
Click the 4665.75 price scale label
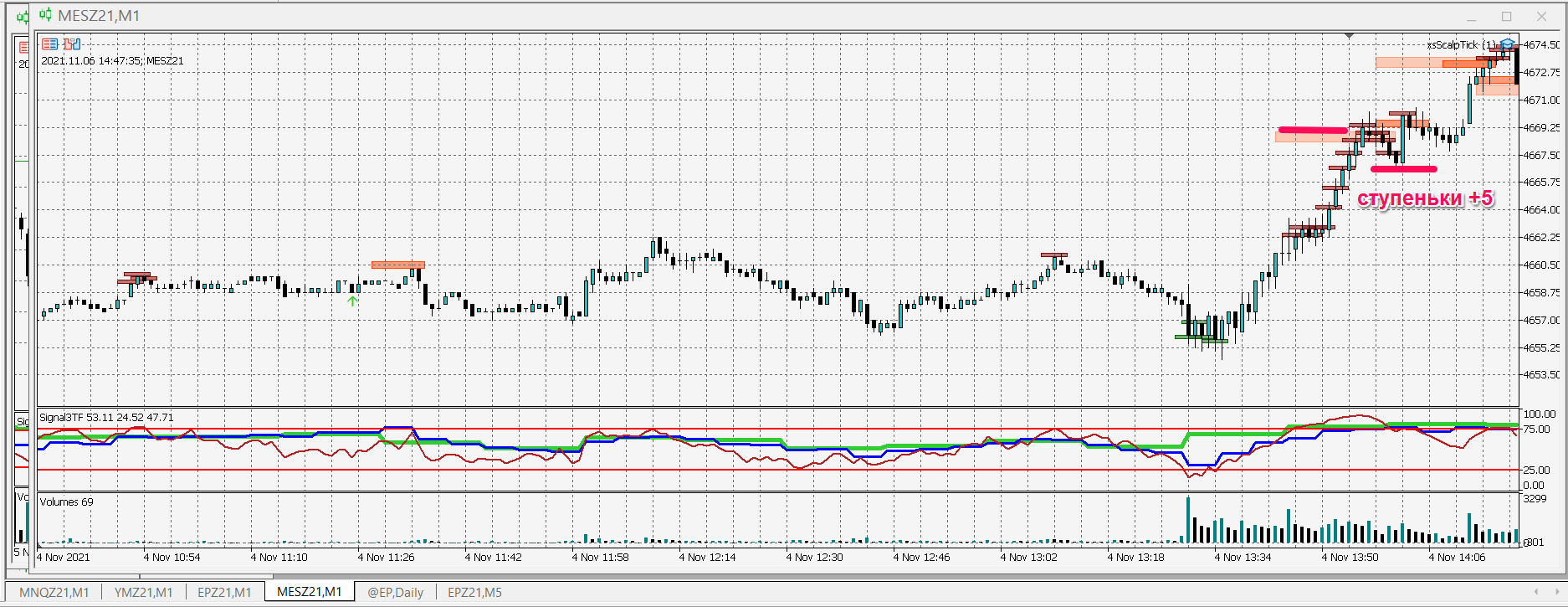pyautogui.click(x=1541, y=183)
